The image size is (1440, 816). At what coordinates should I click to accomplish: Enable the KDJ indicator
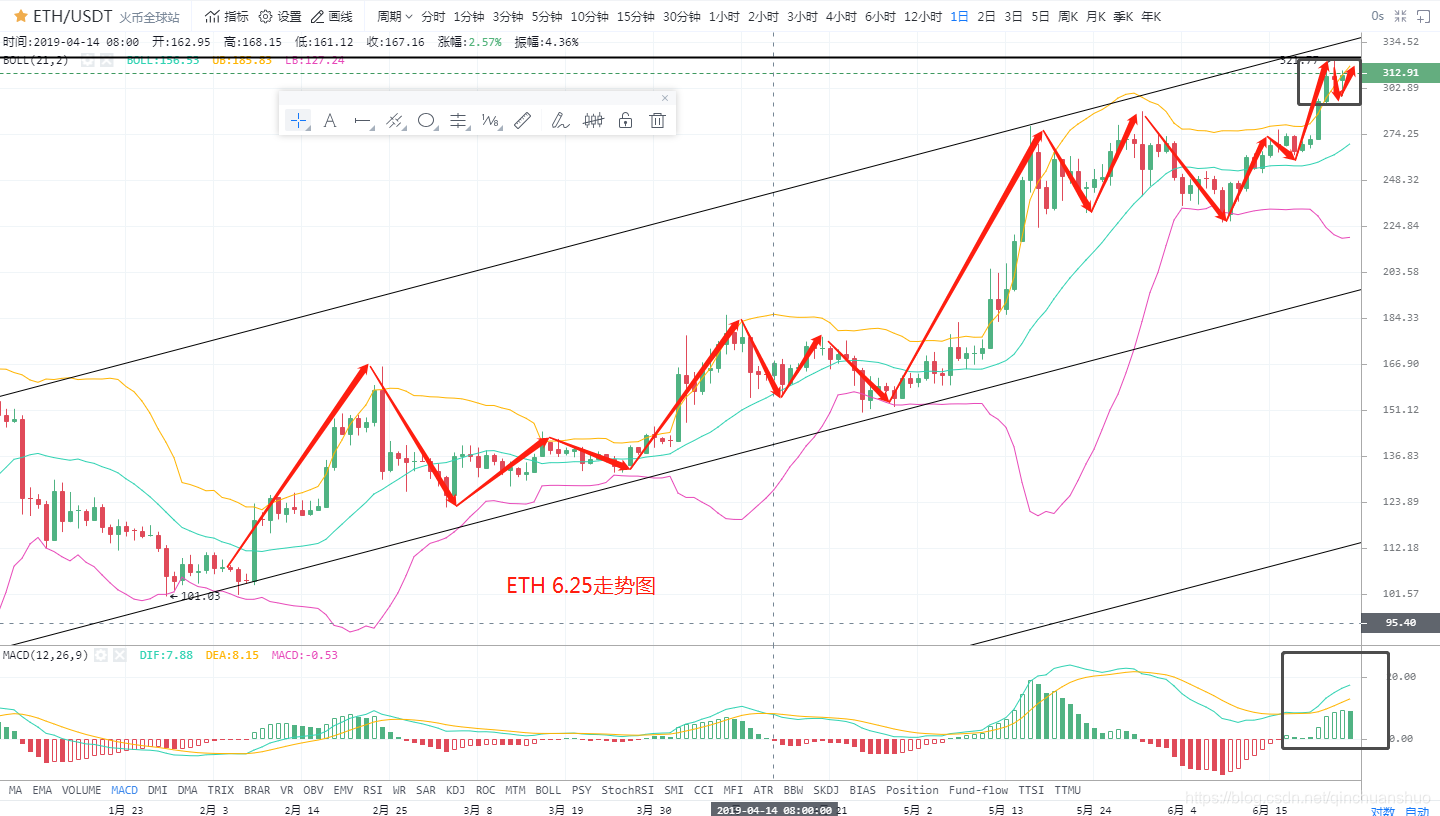[x=455, y=790]
